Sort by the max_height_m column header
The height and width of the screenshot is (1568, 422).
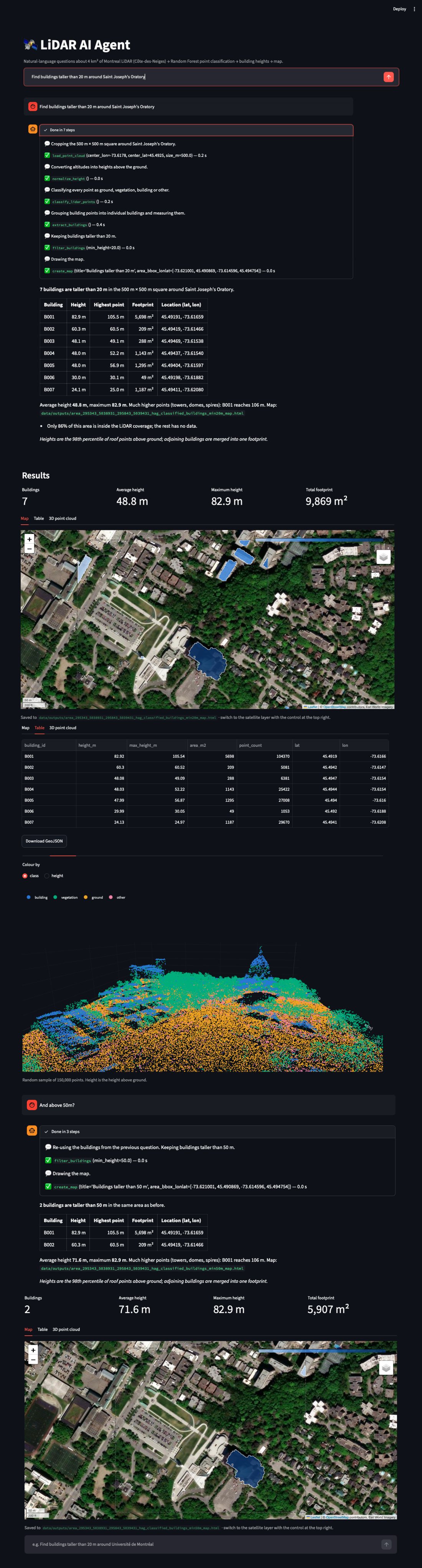tap(157, 745)
